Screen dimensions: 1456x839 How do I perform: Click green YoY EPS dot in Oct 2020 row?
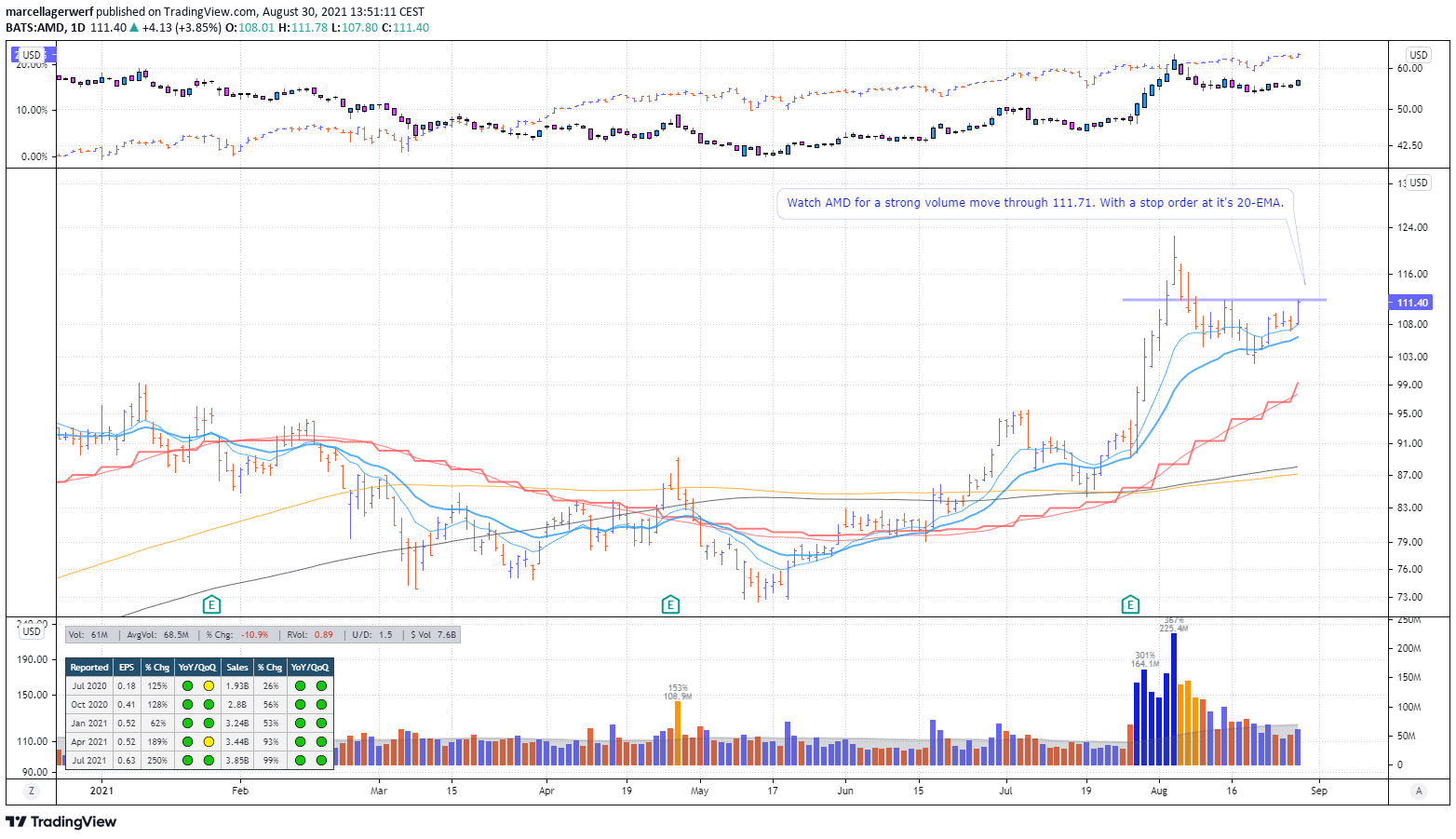coord(188,705)
